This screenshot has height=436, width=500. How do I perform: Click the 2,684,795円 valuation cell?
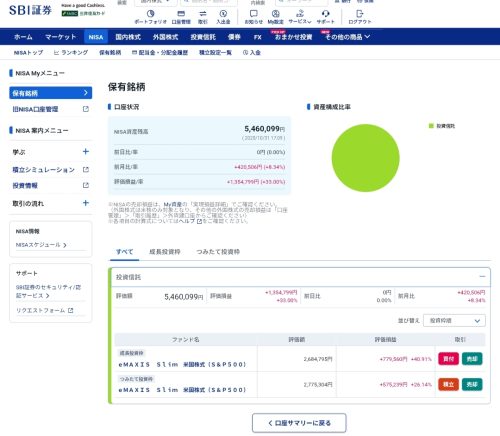tap(318, 359)
